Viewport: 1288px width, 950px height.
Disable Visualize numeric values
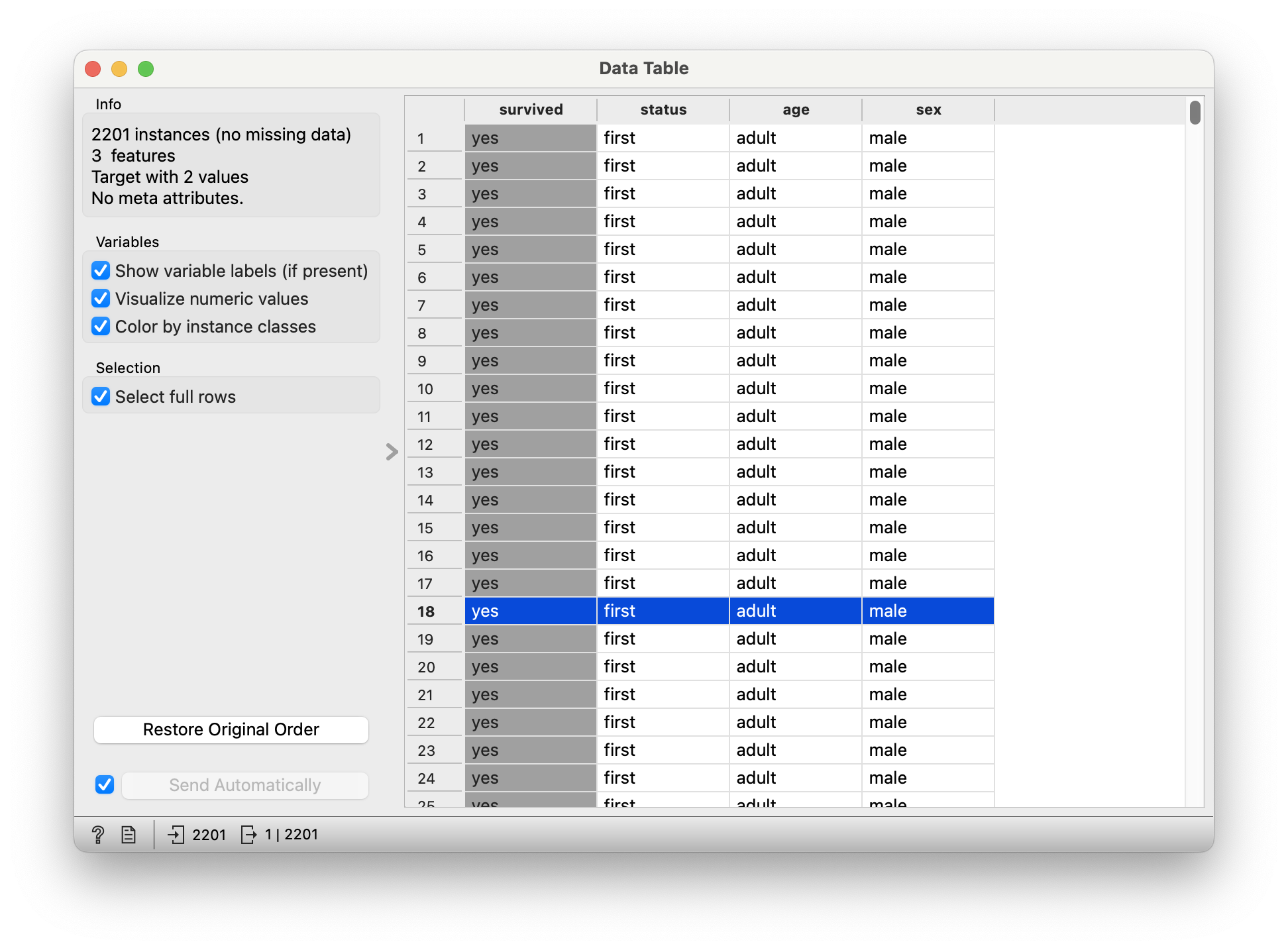(101, 299)
